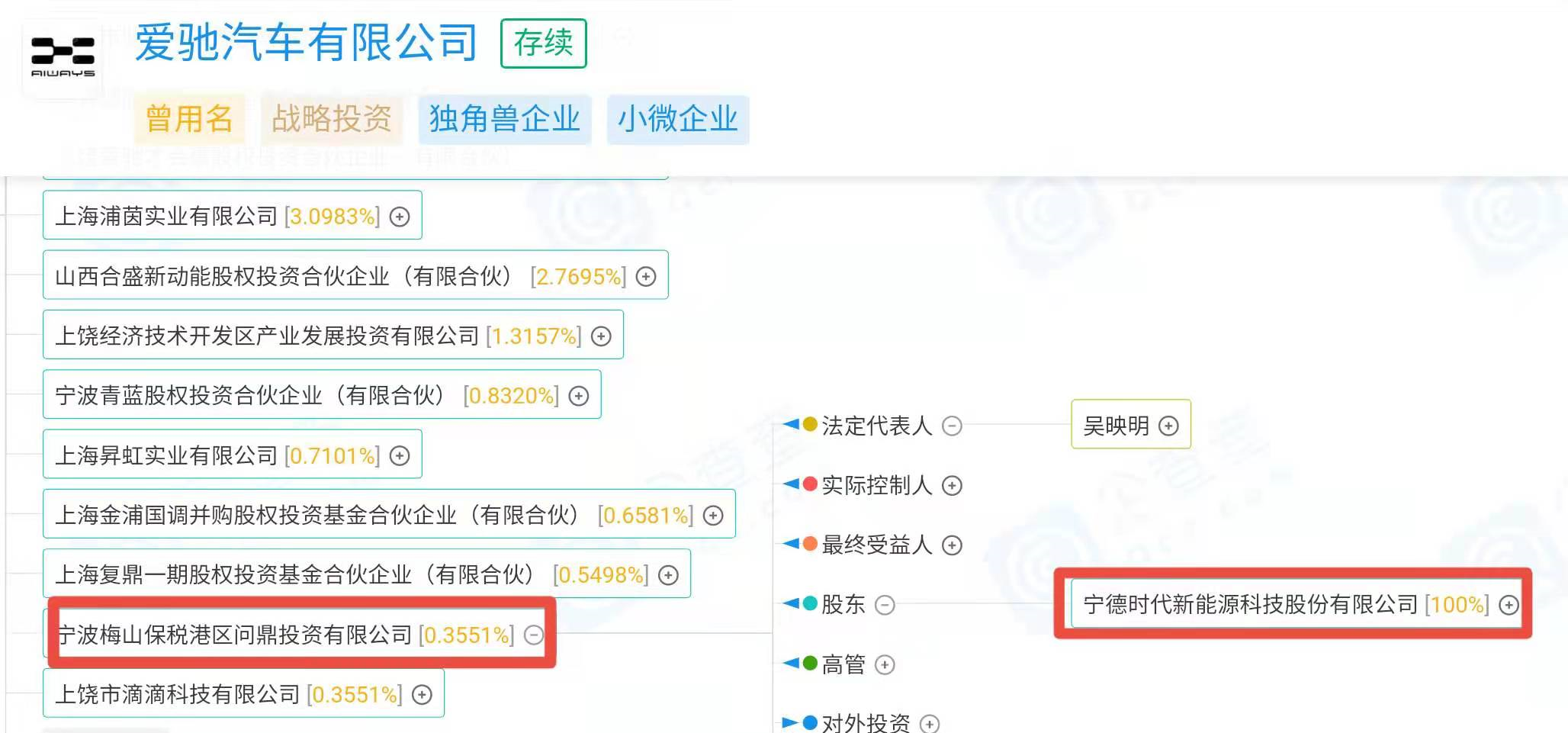Select the 独角兽企业 tag

point(505,119)
